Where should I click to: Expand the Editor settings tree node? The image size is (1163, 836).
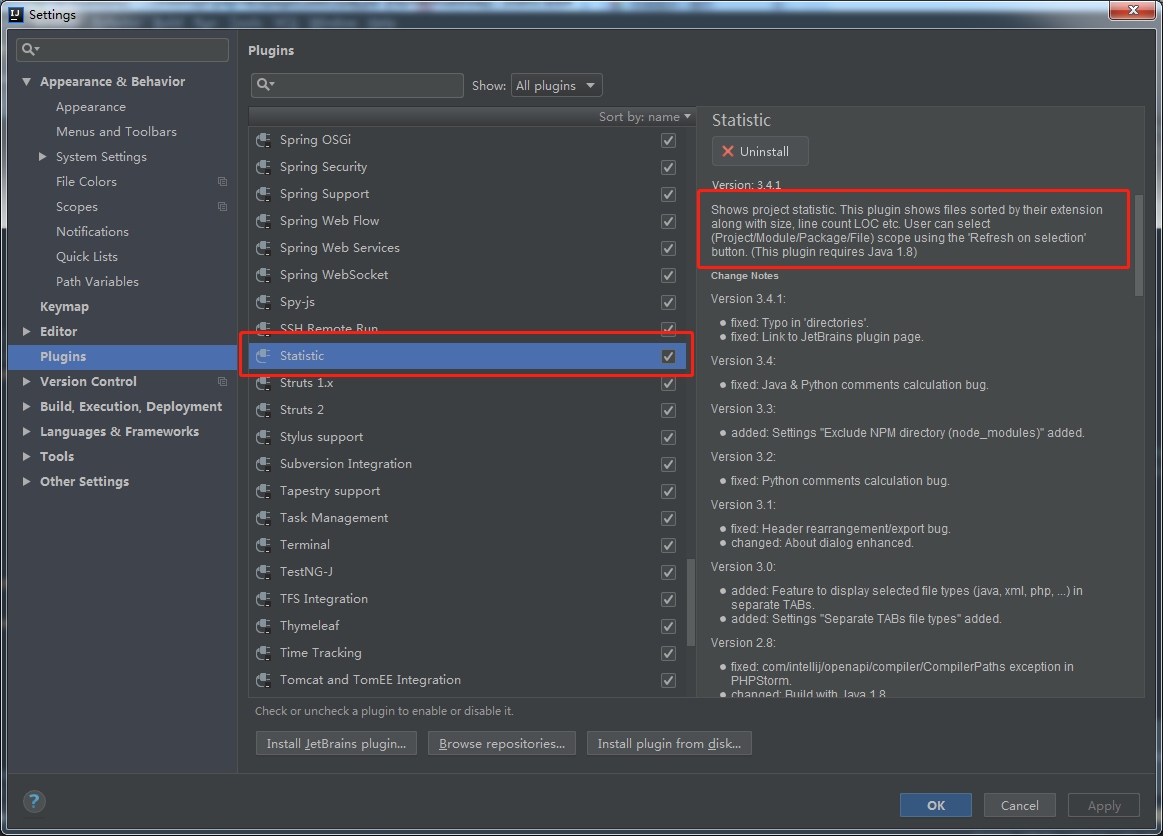(x=27, y=332)
